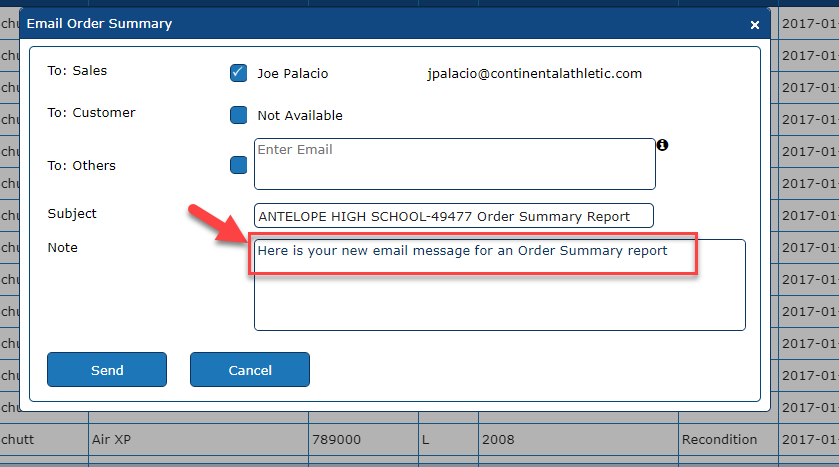839x467 pixels.
Task: Select the Air XP cell in background table
Action: pos(199,439)
